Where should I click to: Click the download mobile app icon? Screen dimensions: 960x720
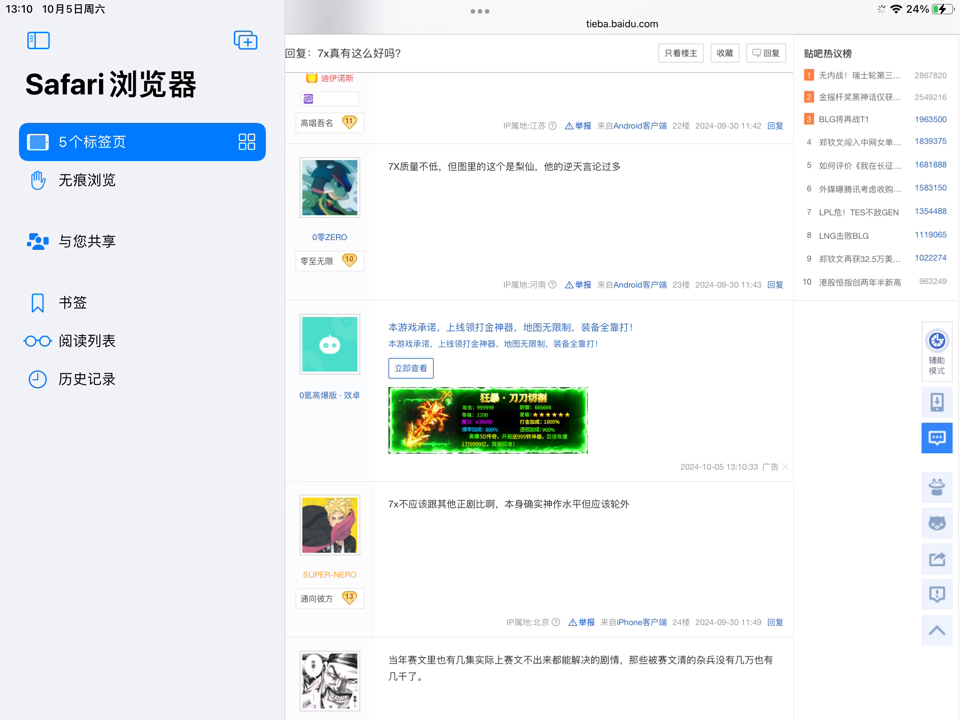[x=937, y=402]
